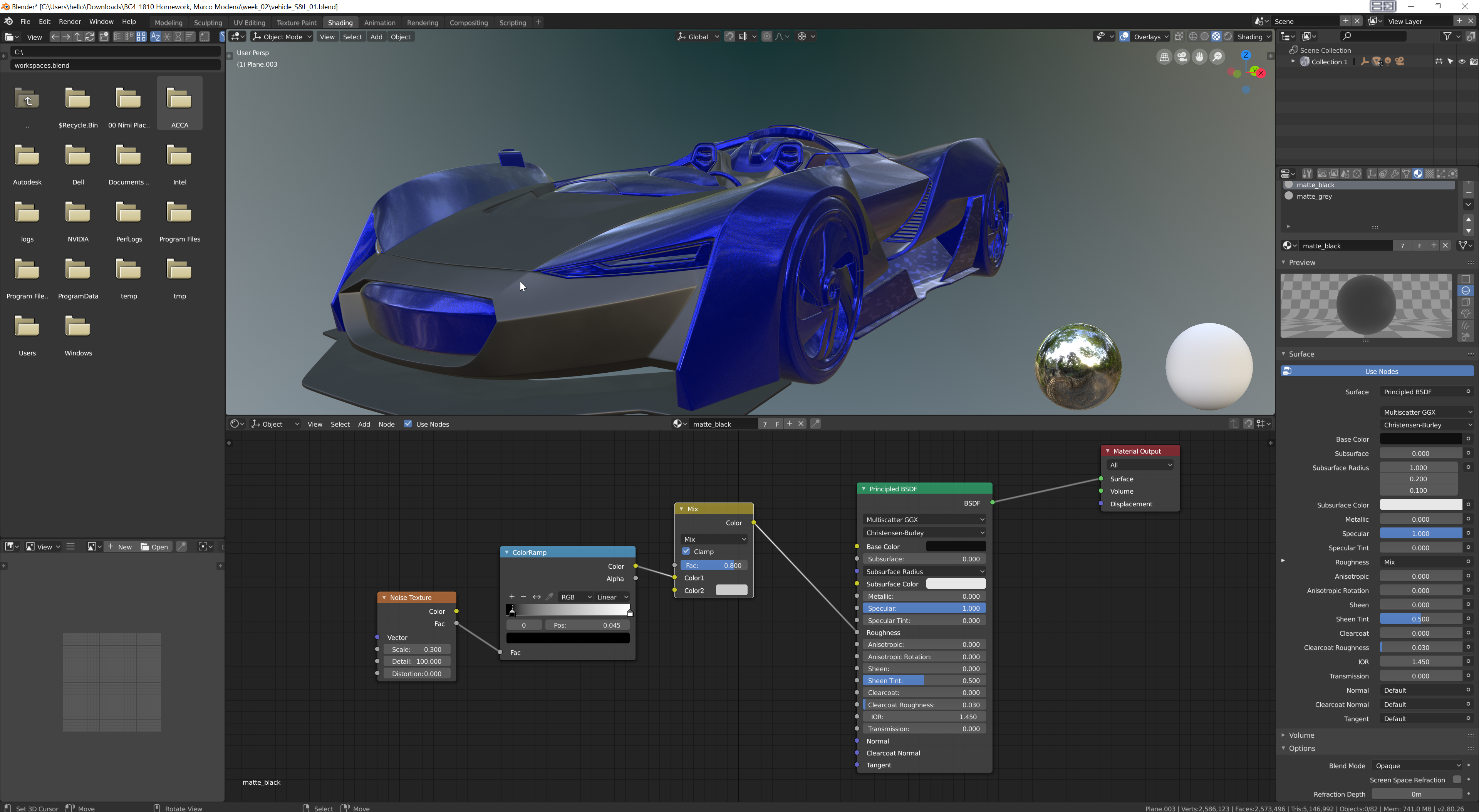Switch viewport to wireframe shading mode

(x=1193, y=37)
